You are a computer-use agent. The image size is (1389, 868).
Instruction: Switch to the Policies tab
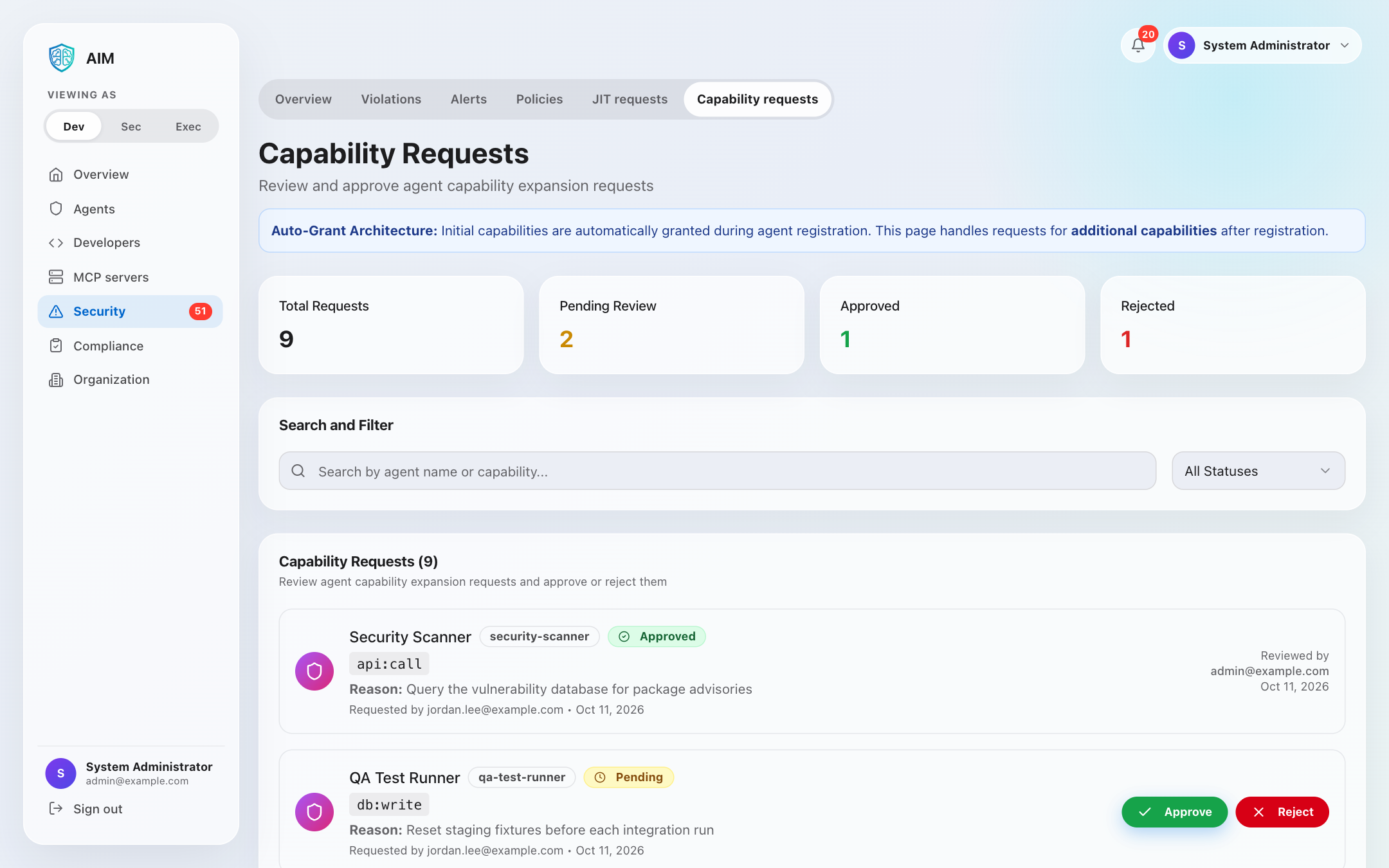coord(540,99)
